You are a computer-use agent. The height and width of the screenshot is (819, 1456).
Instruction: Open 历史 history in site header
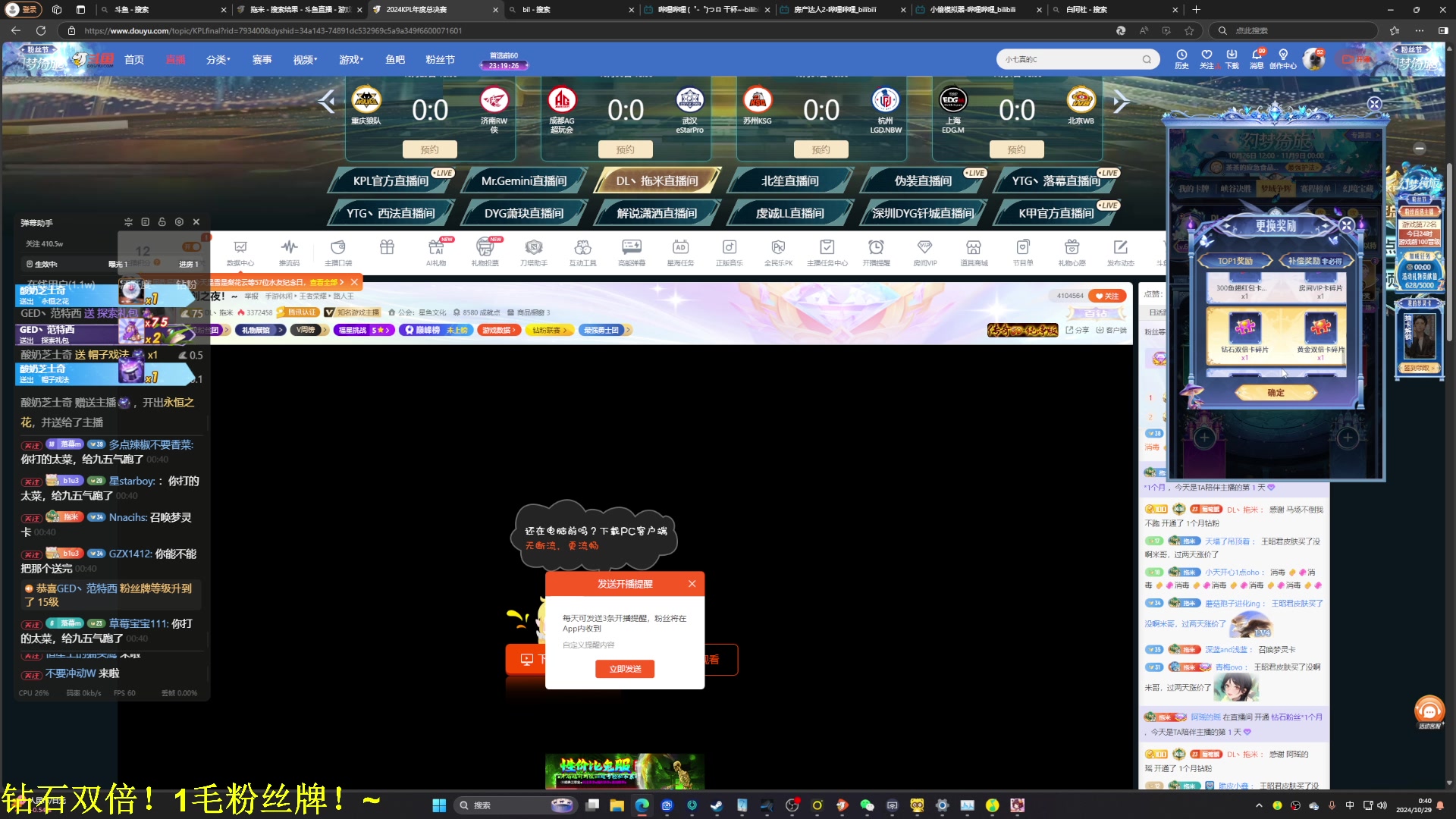coord(1181,59)
